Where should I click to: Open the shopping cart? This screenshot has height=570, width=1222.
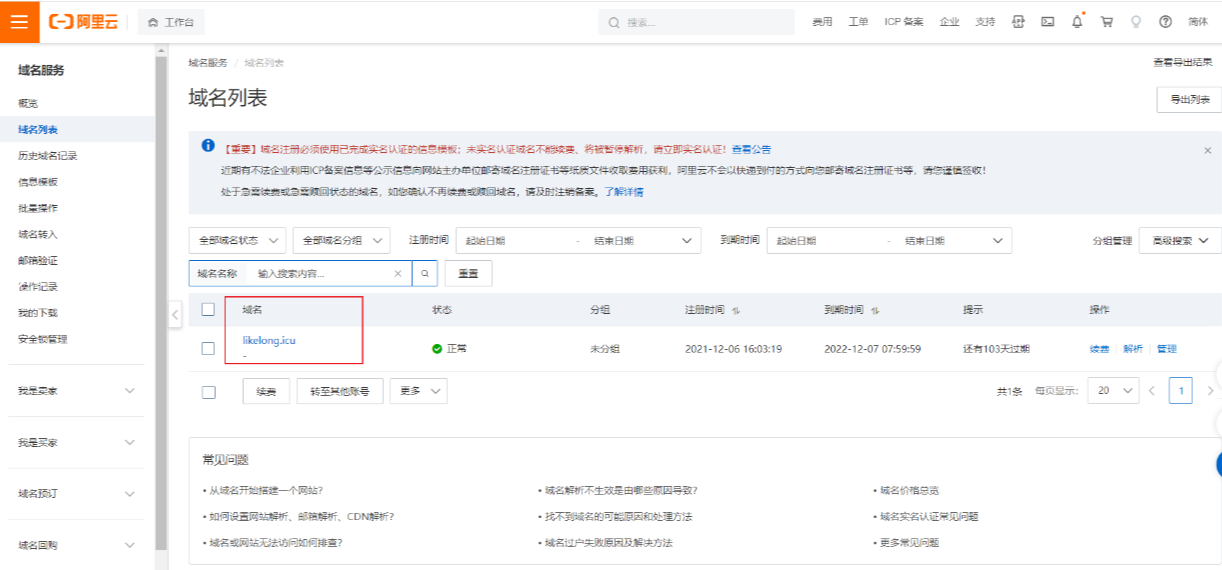1107,21
